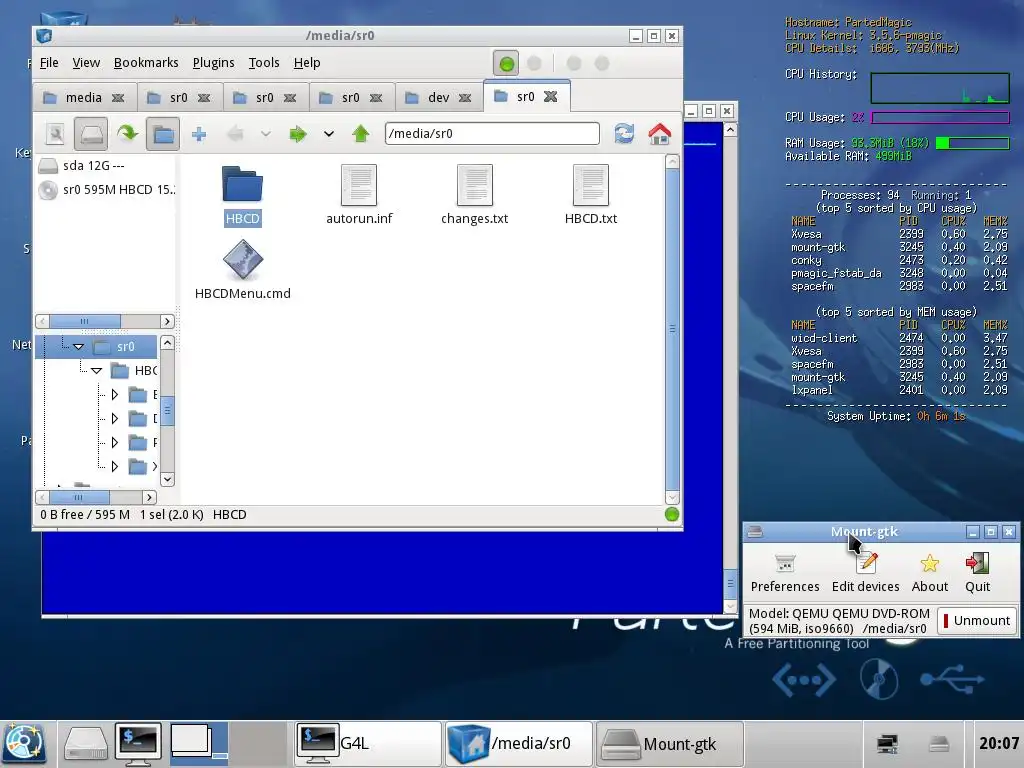
Task: Go forward with the green right arrow
Action: pos(298,135)
